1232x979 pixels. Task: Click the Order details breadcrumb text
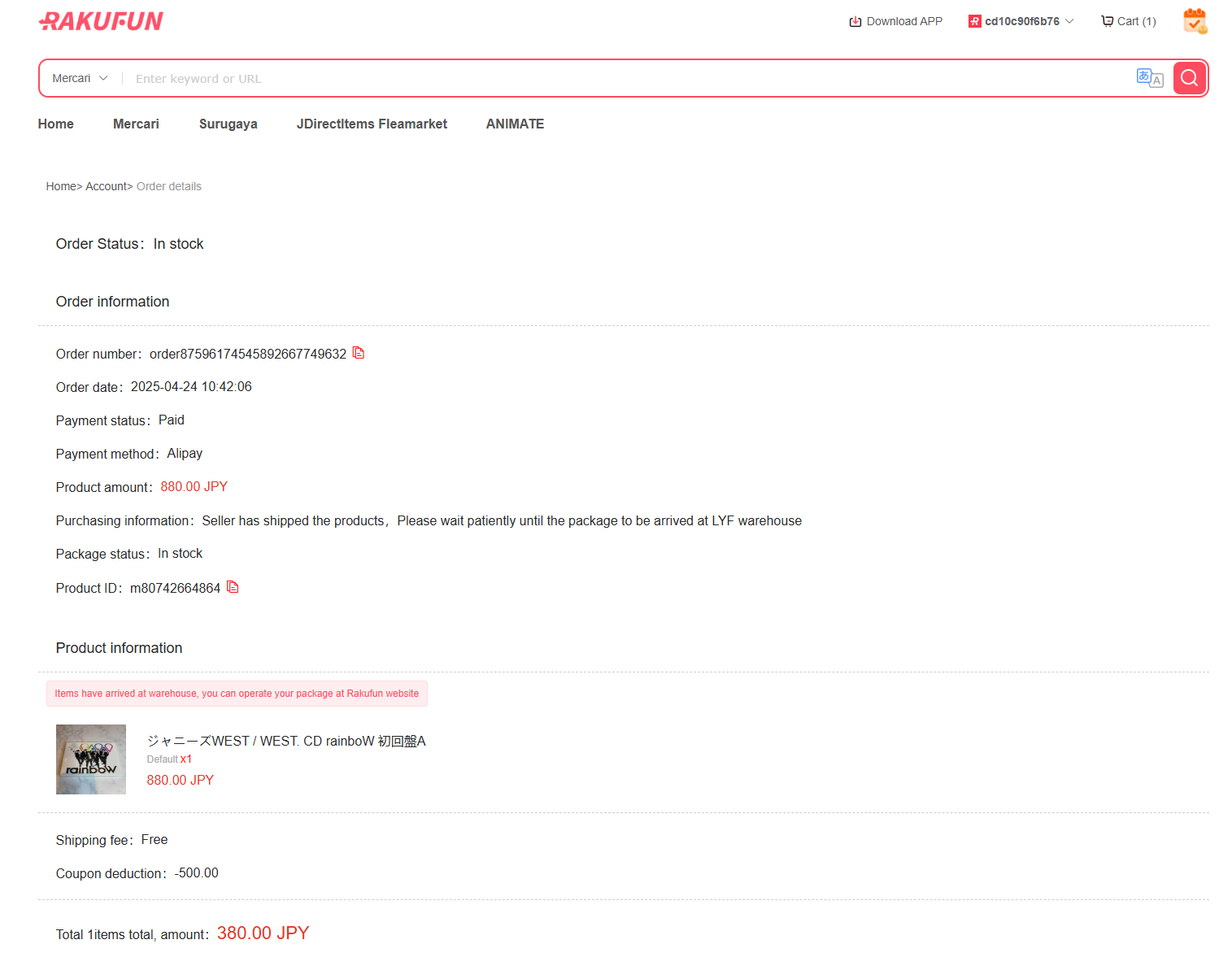click(x=169, y=186)
